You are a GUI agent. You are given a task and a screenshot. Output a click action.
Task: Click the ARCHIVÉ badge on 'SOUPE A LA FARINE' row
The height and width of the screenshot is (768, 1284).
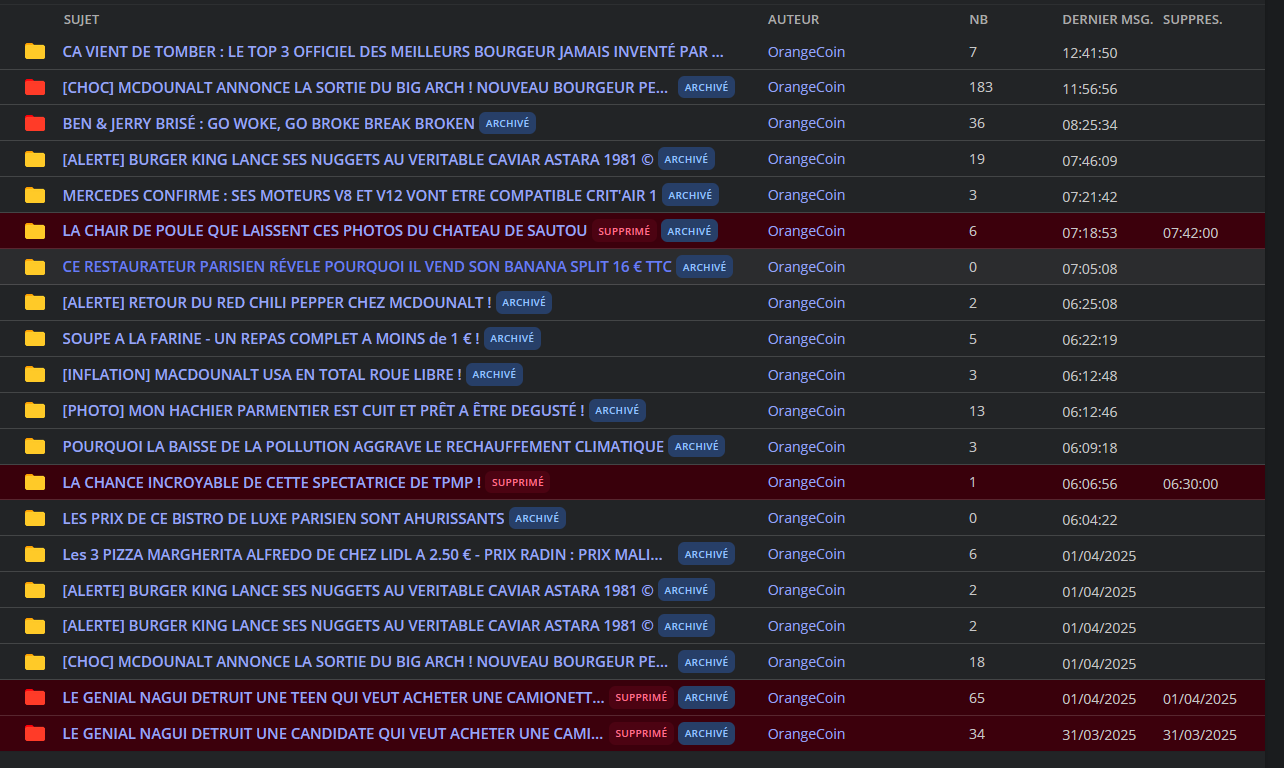(x=512, y=339)
